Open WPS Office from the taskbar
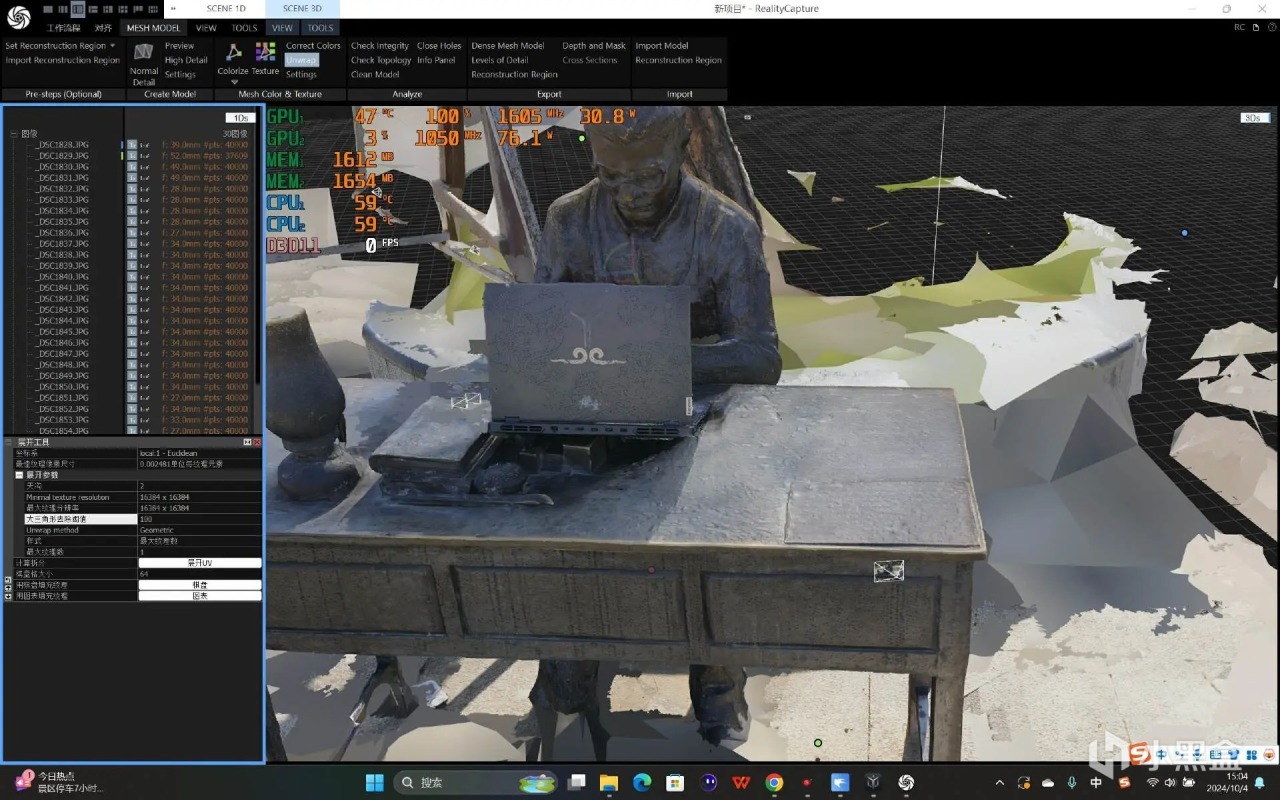This screenshot has width=1280, height=800. coord(741,782)
